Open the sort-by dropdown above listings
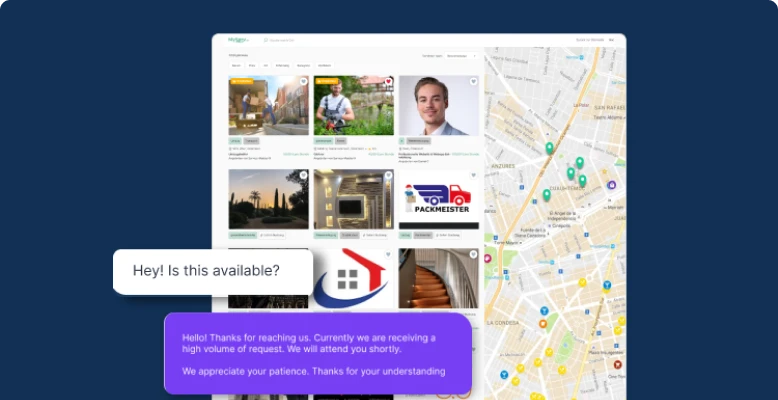Screen dimensions: 778x400 pos(461,56)
